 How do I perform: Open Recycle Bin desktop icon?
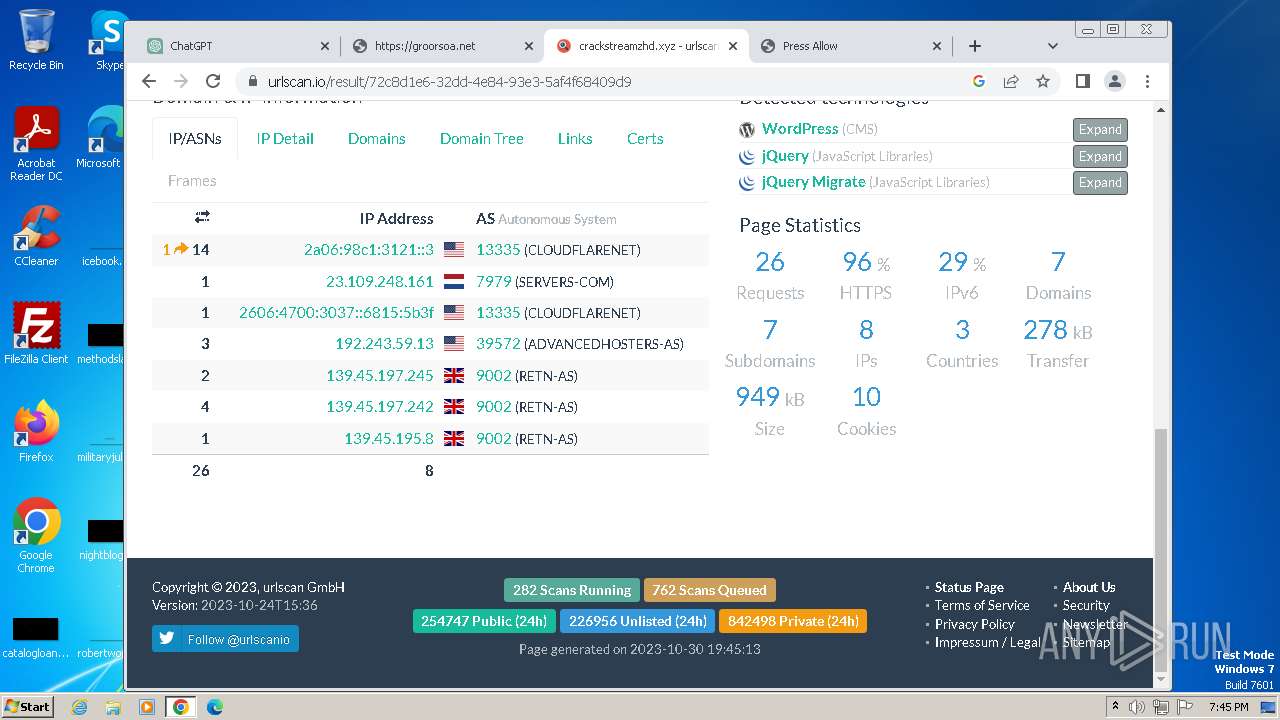pos(36,40)
